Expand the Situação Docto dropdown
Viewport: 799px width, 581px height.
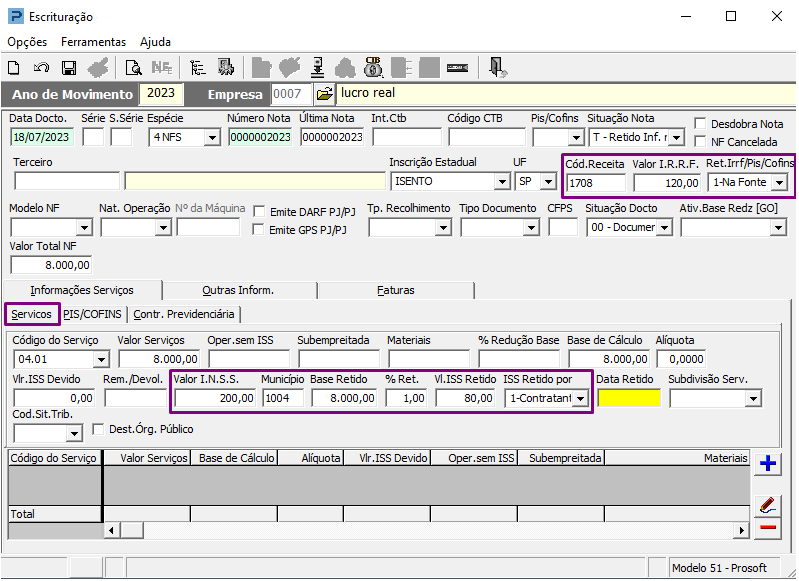click(664, 227)
